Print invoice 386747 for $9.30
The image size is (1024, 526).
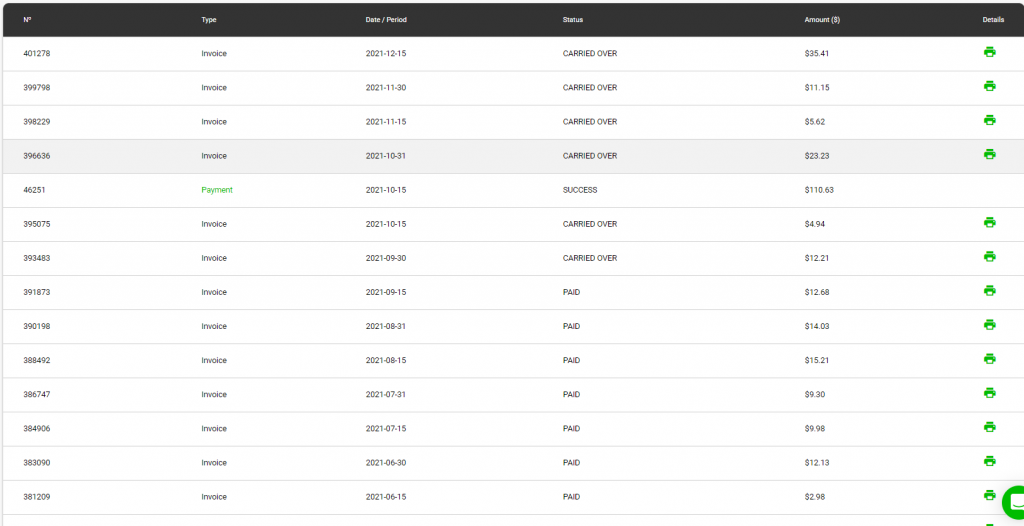[989, 393]
